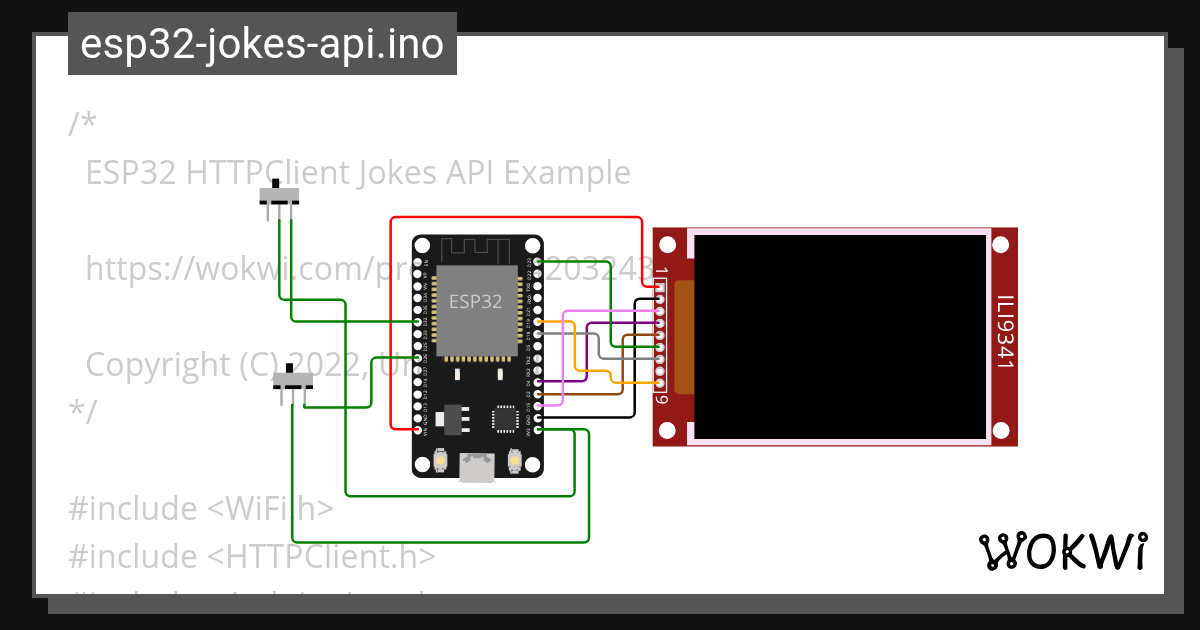
Task: Click the small USB-serial chip on ESP32
Action: (x=505, y=418)
